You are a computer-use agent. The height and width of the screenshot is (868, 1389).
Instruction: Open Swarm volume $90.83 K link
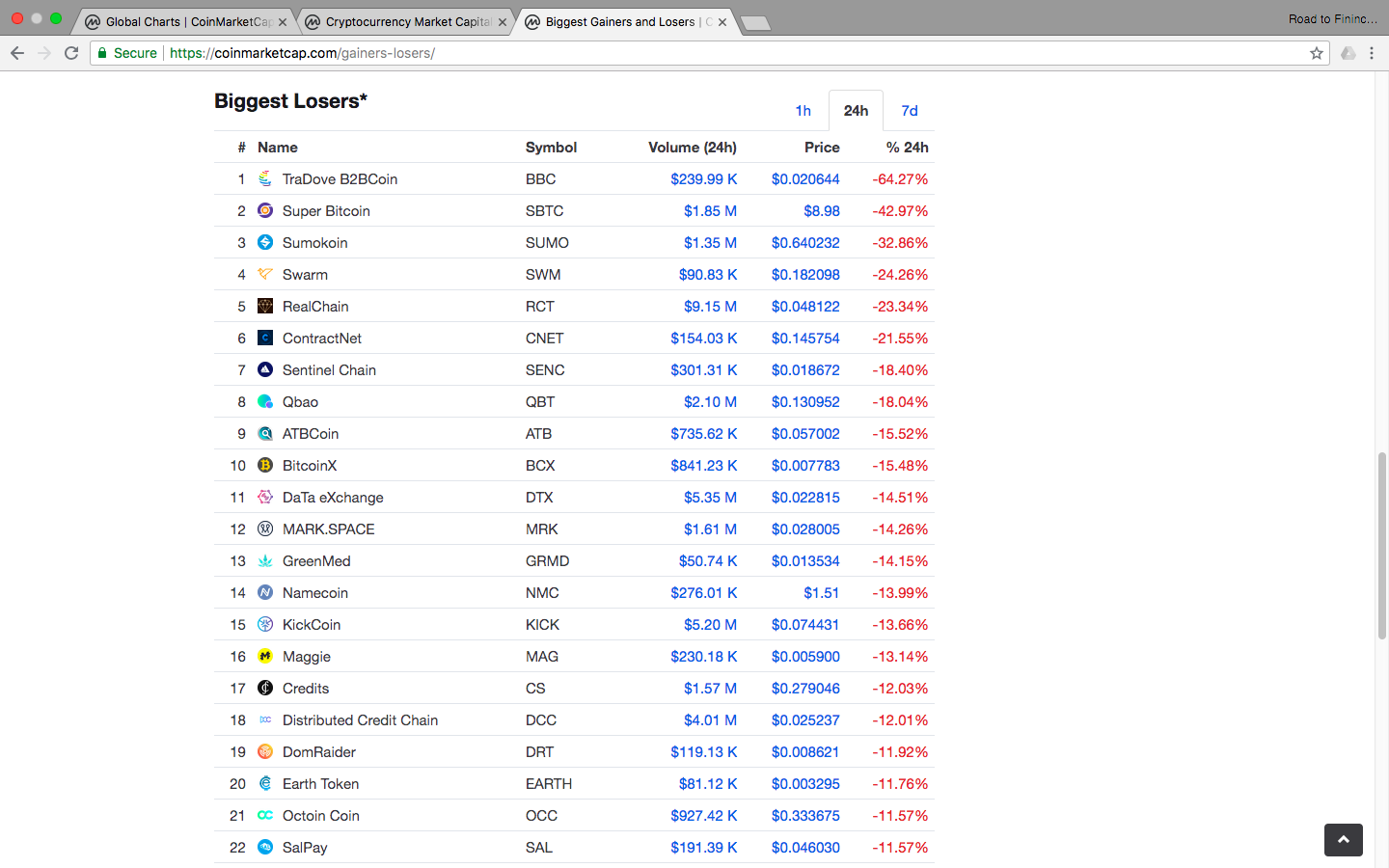click(x=708, y=274)
